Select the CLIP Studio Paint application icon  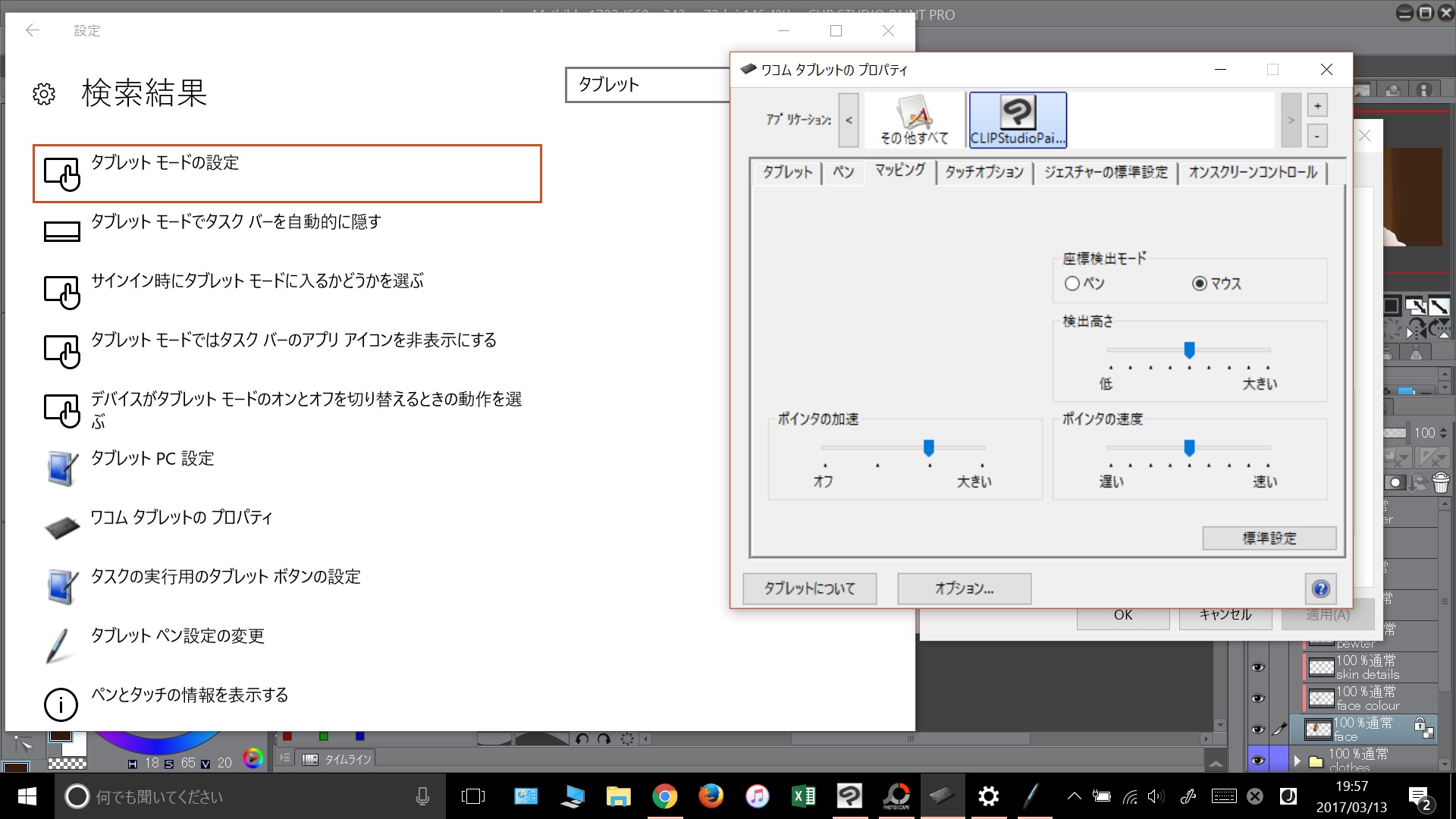pyautogui.click(x=1018, y=120)
